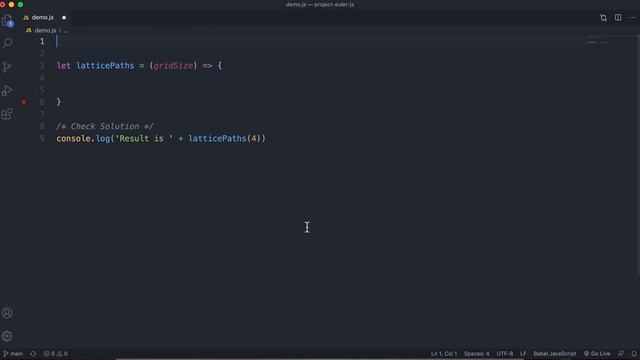Click the feedback icon in status bar
Viewport: 640px width, 360px height.
pyautogui.click(x=621, y=354)
